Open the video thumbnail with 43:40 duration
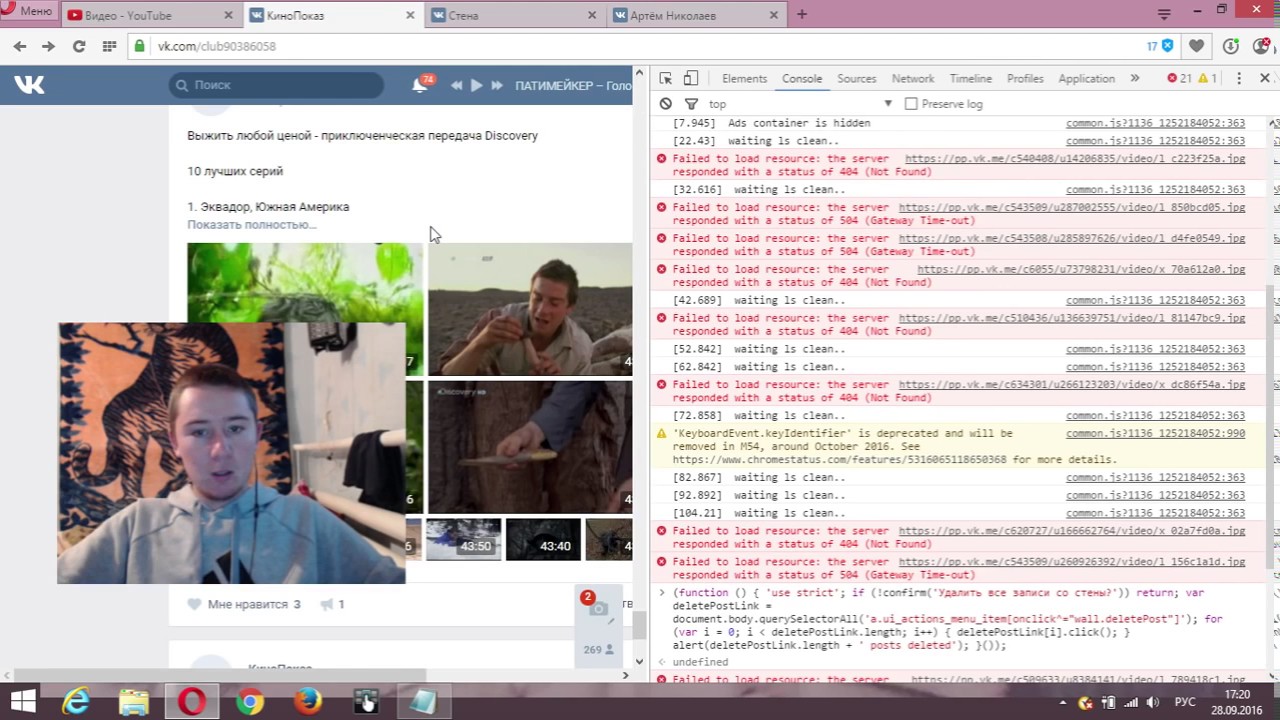Viewport: 1280px width, 720px height. 543,539
